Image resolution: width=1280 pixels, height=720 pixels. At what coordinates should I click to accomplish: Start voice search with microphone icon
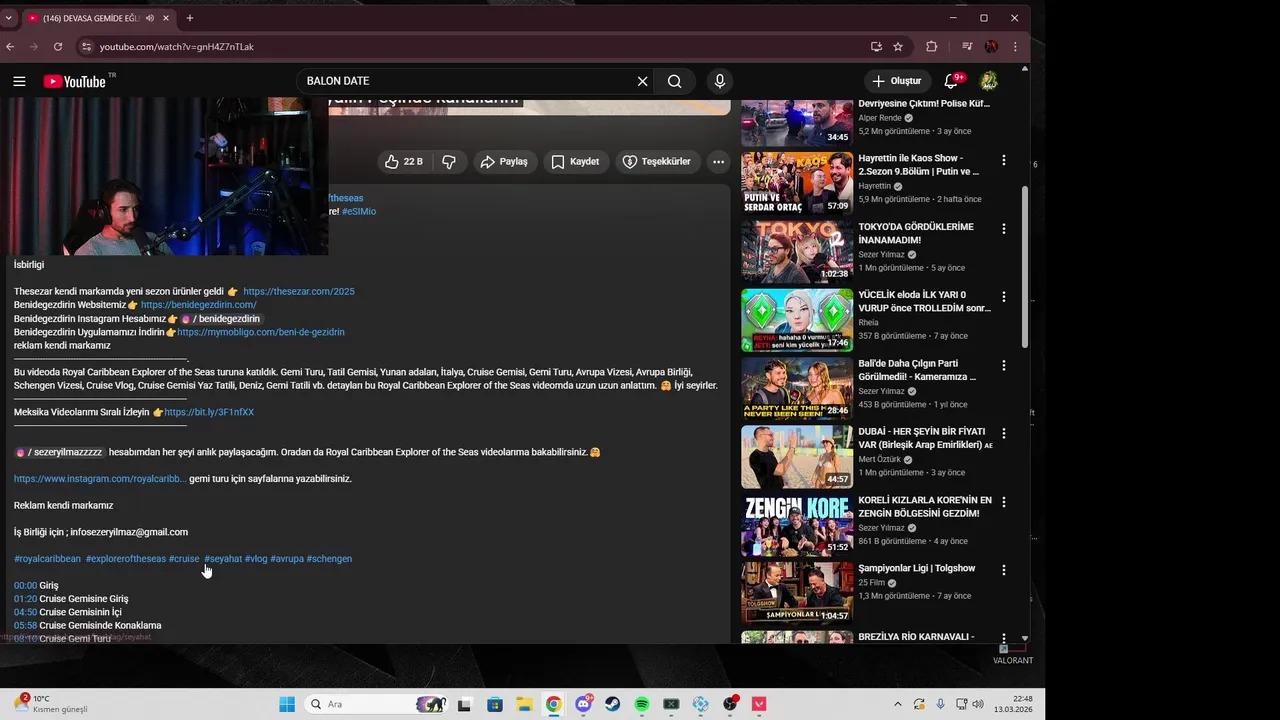click(x=719, y=81)
